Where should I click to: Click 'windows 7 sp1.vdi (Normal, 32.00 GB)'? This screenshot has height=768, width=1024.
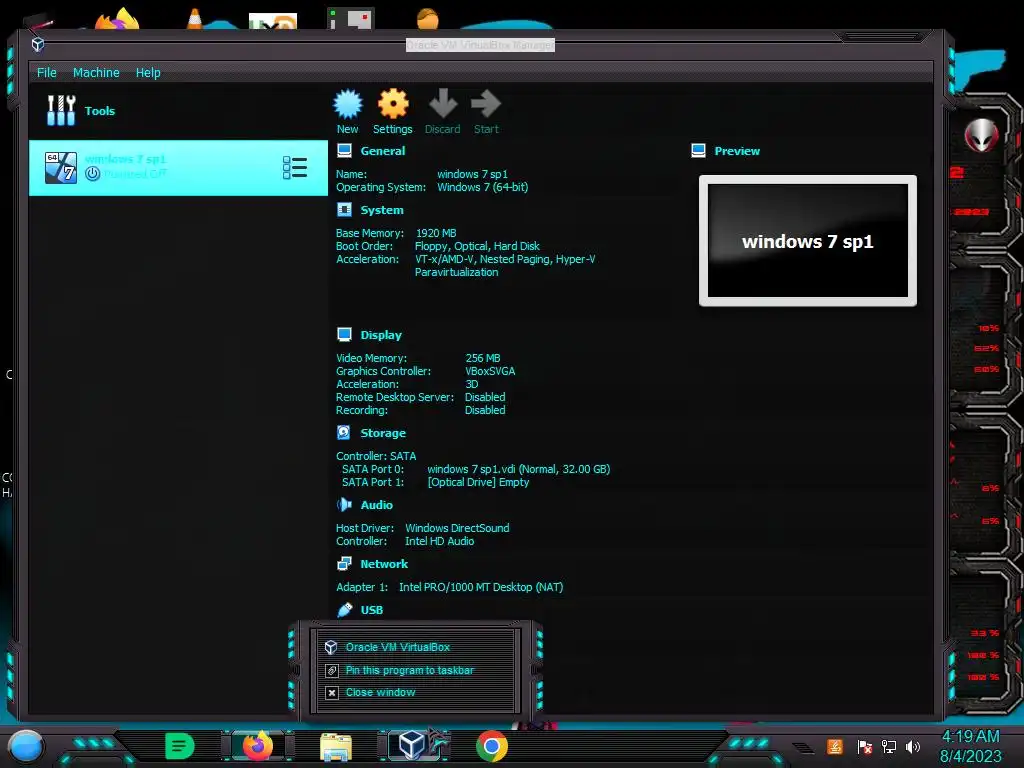click(x=519, y=469)
